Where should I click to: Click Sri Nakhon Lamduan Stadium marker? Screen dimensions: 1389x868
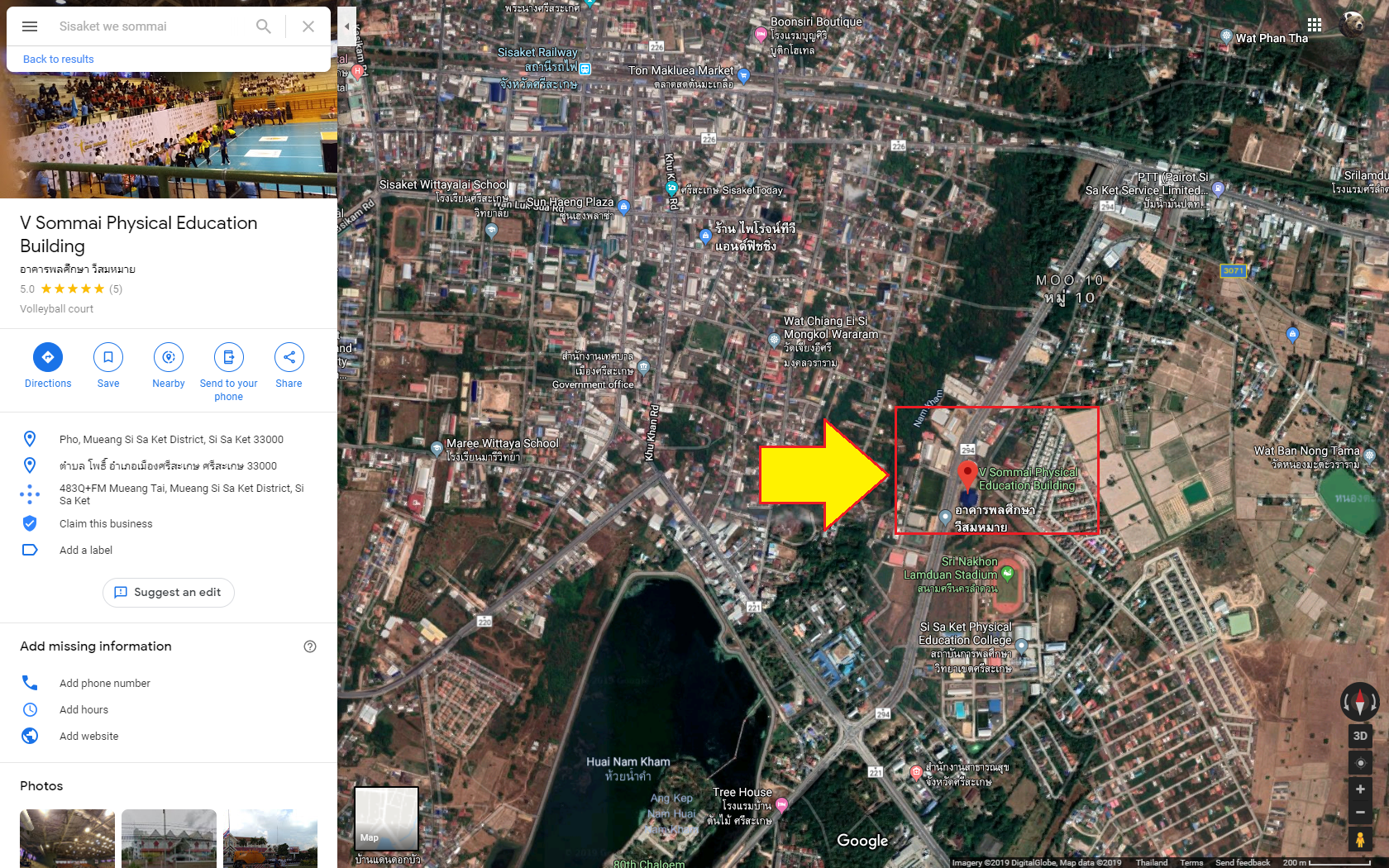point(1007,573)
